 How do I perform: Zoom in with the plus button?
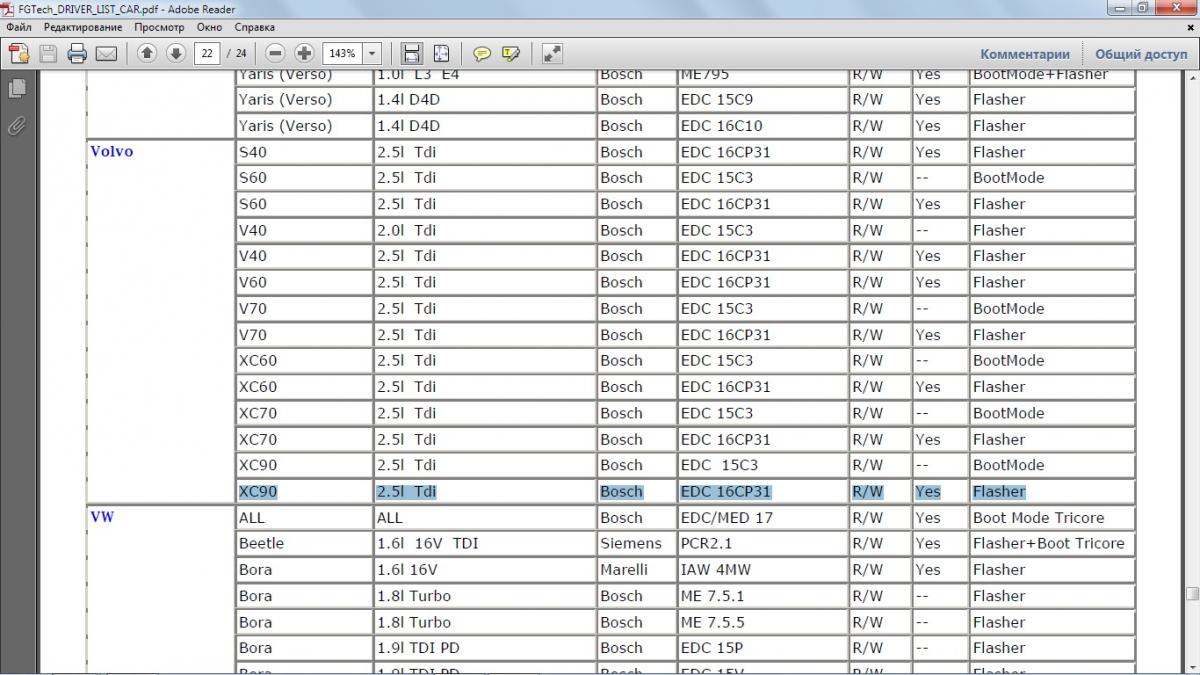pos(305,53)
